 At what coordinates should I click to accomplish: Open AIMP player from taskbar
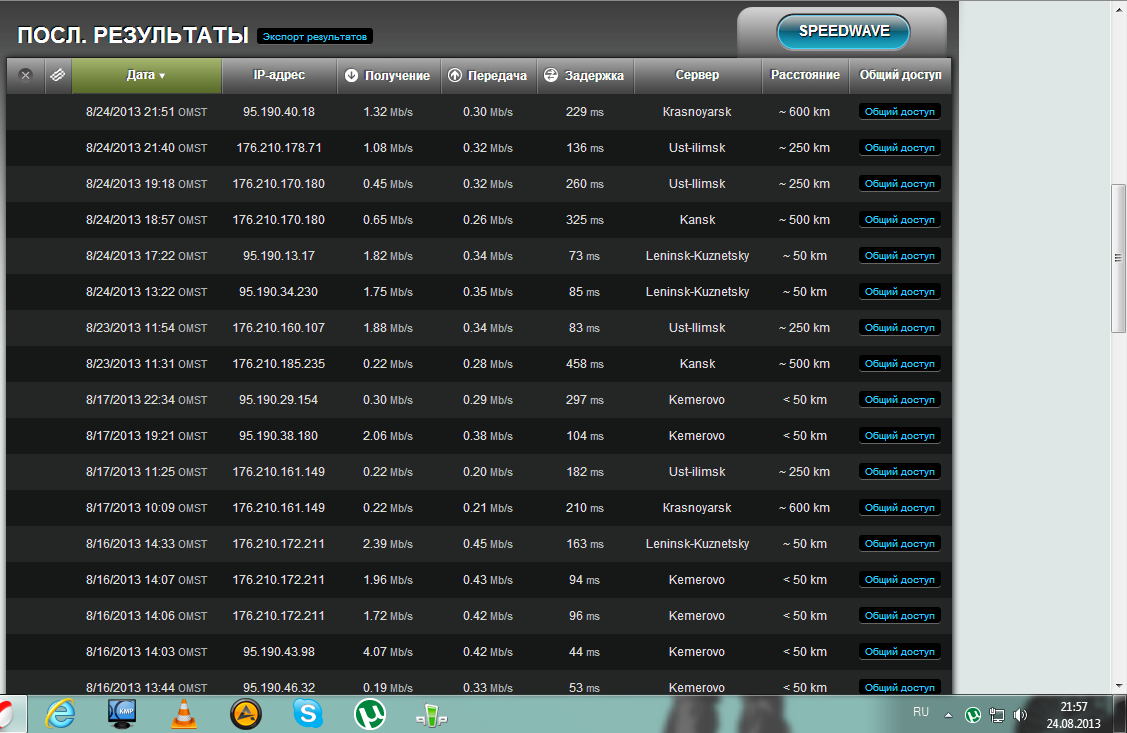click(x=246, y=714)
